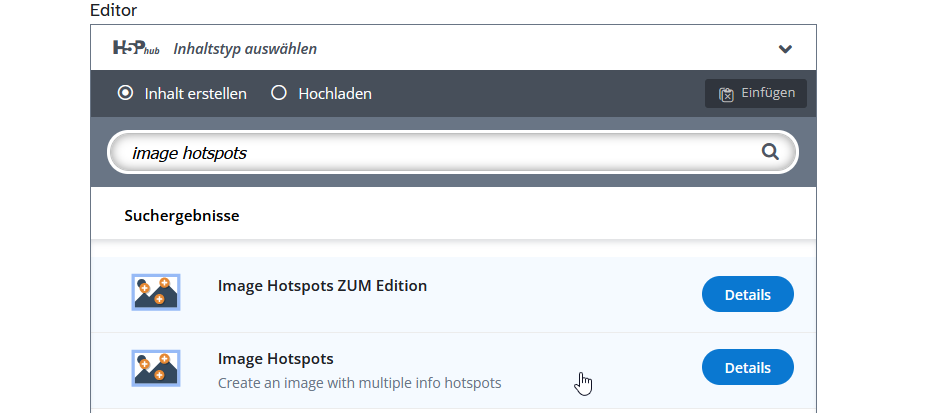
Task: Click the standard Image Hotspots content type icon
Action: click(156, 367)
